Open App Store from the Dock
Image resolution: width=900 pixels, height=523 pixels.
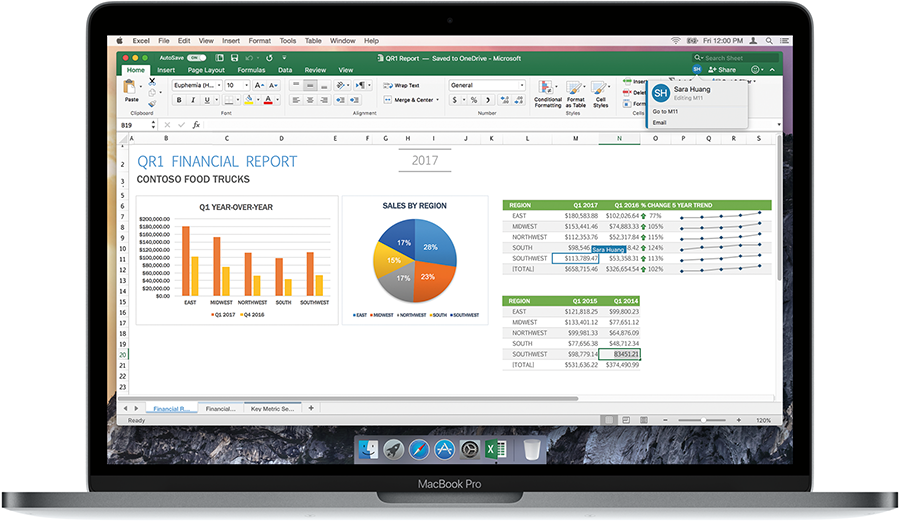pyautogui.click(x=444, y=449)
